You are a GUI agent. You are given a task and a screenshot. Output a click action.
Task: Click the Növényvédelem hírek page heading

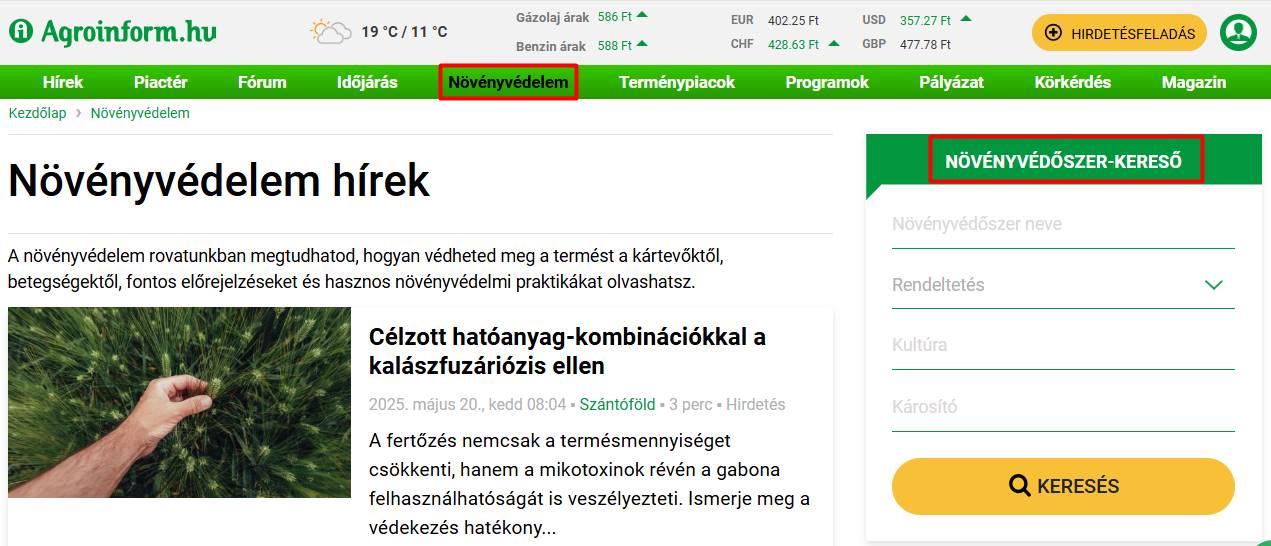(x=219, y=181)
